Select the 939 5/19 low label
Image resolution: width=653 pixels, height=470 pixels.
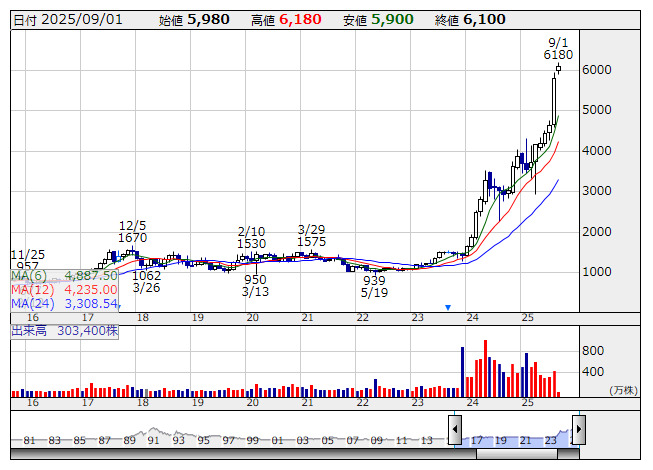(x=374, y=286)
